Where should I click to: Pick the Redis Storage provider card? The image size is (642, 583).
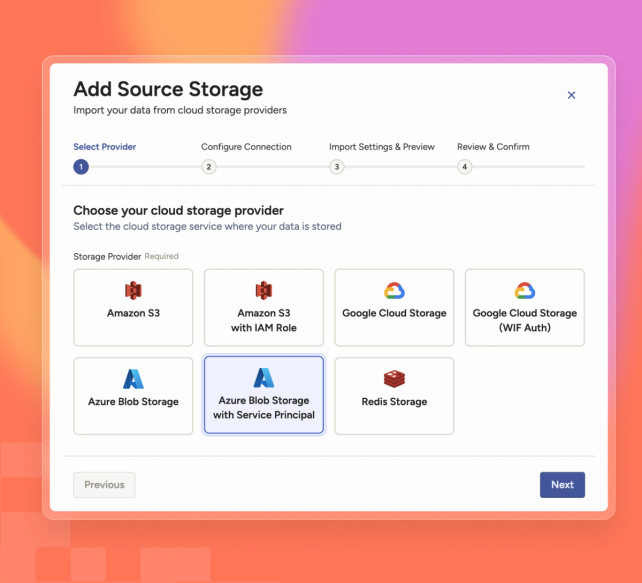click(x=394, y=396)
